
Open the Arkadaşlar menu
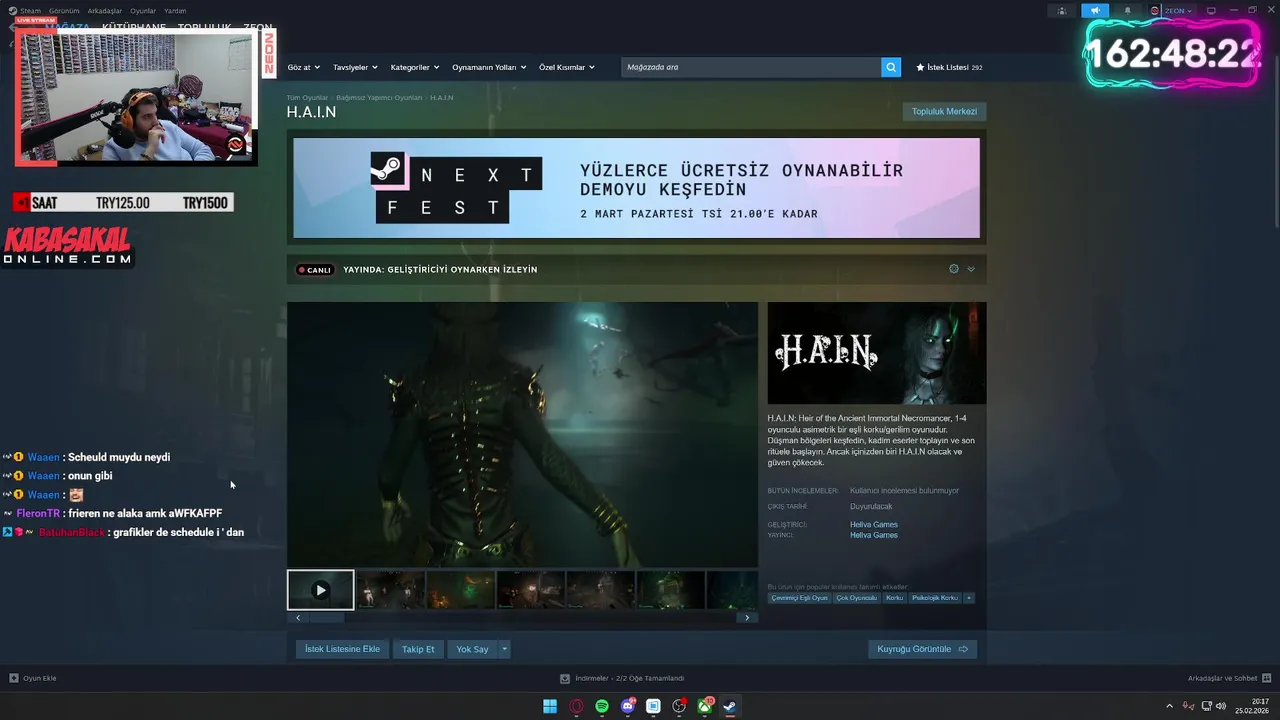105,11
